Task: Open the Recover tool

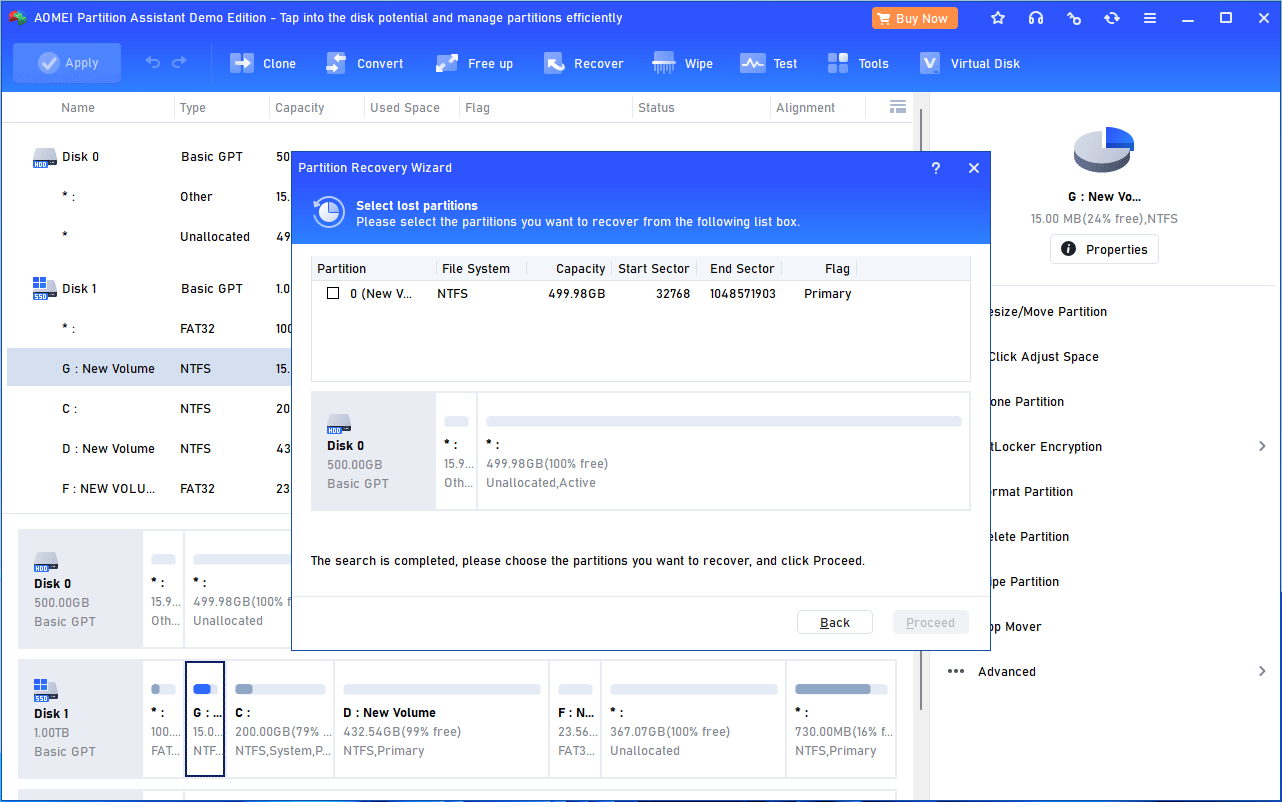Action: (x=584, y=62)
